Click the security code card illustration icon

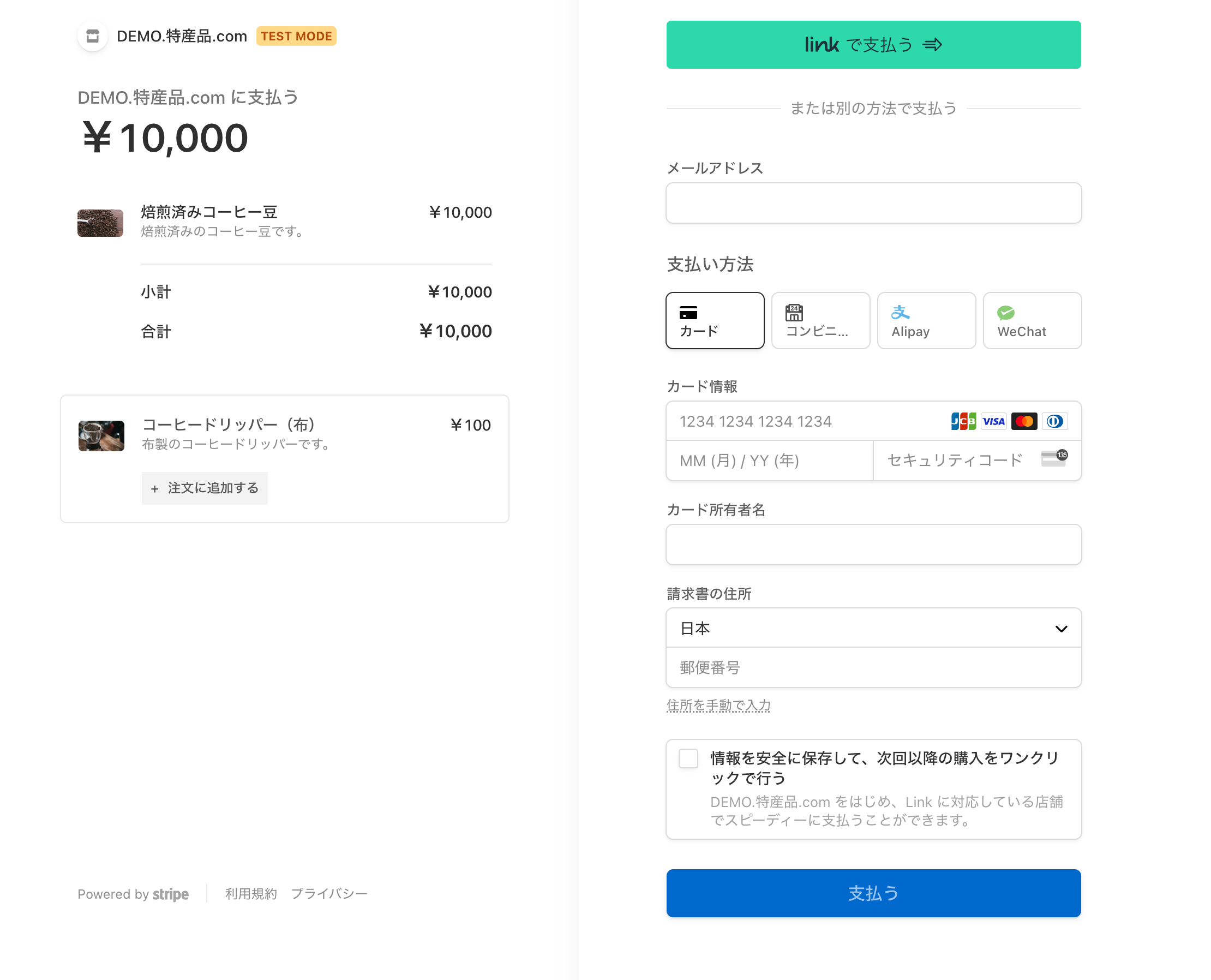pyautogui.click(x=1054, y=458)
